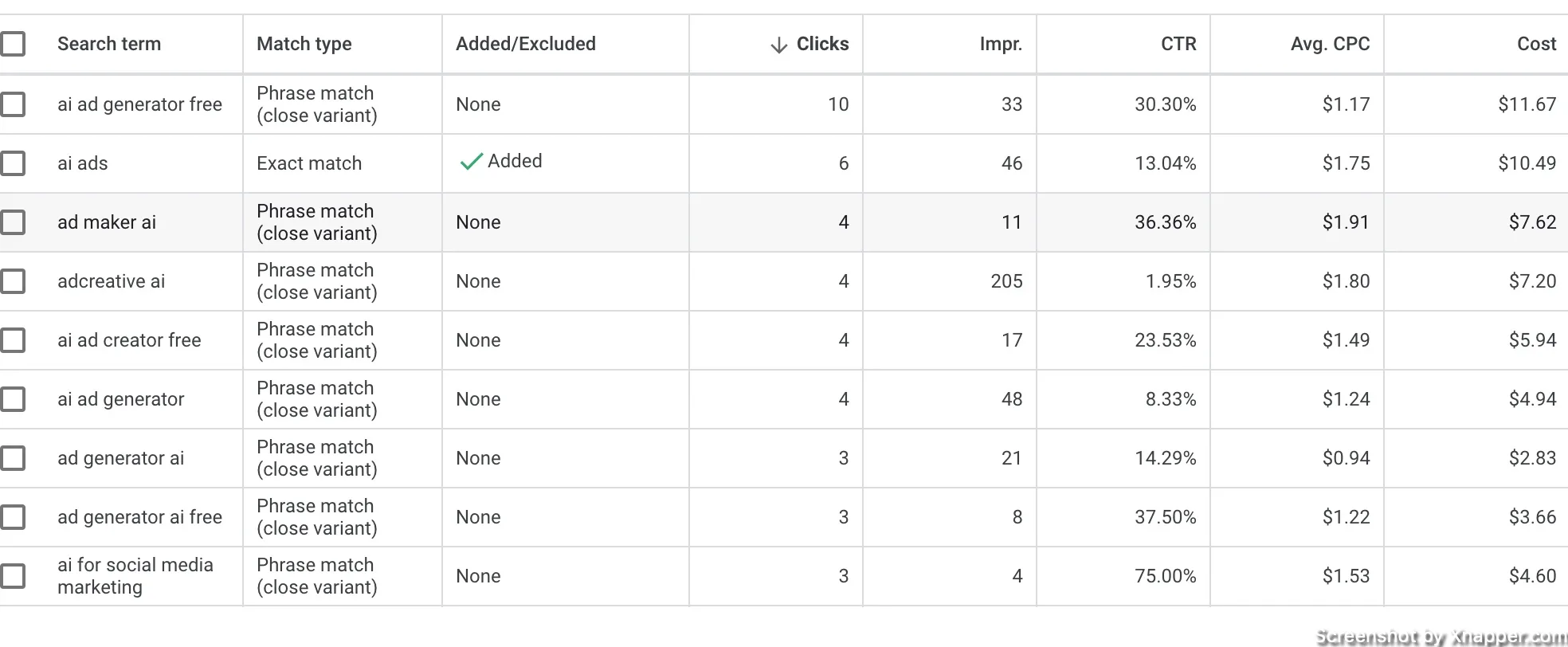This screenshot has width=1568, height=647.
Task: Click the Added/Excluded column header
Action: click(526, 44)
